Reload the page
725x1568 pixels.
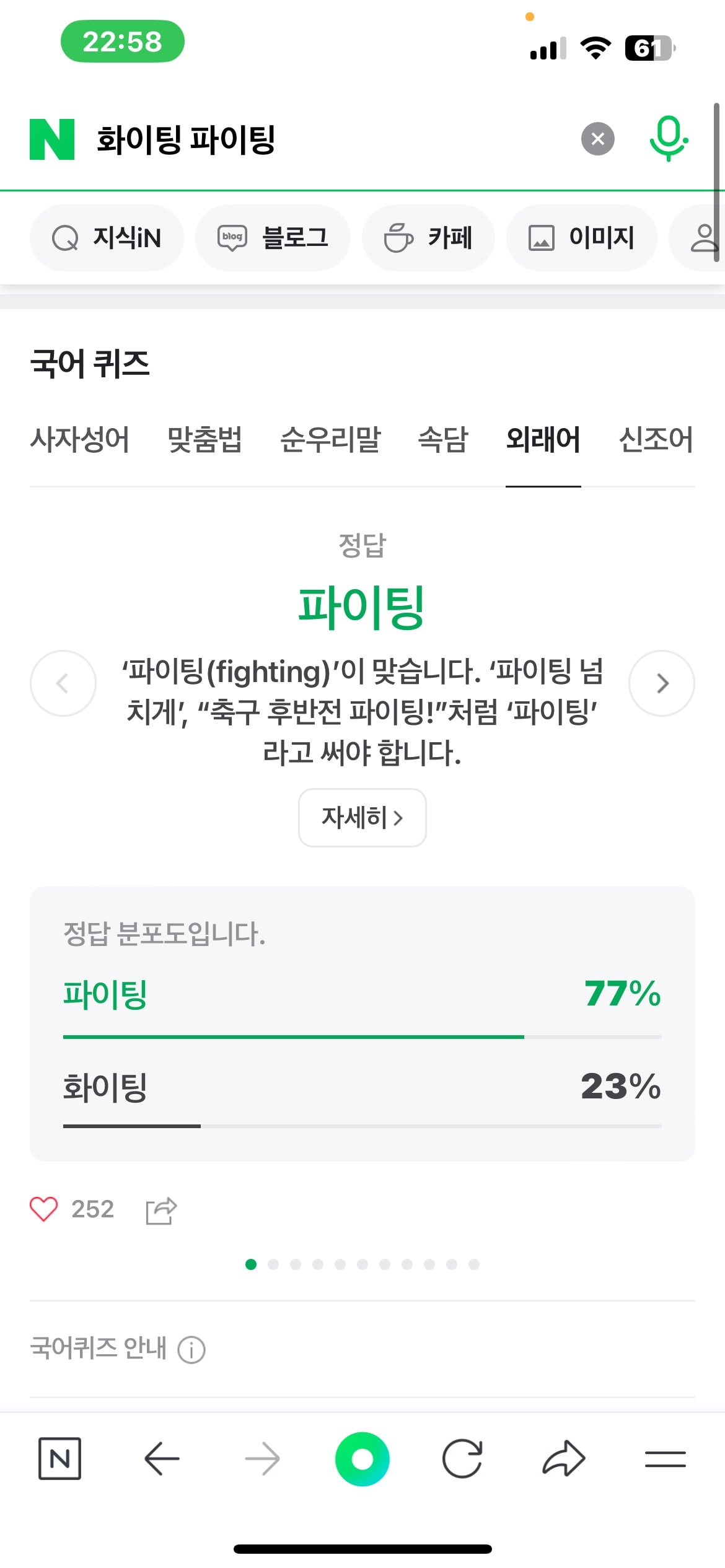(x=462, y=1459)
